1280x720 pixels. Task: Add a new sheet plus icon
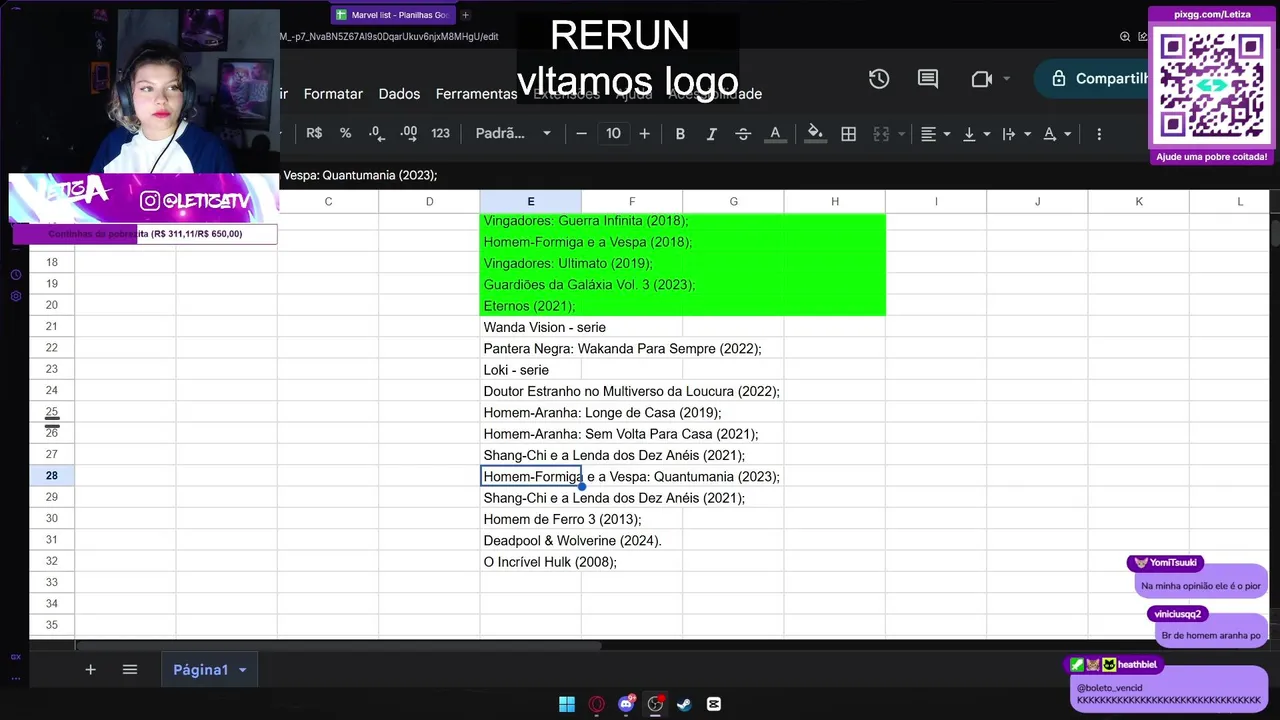90,670
